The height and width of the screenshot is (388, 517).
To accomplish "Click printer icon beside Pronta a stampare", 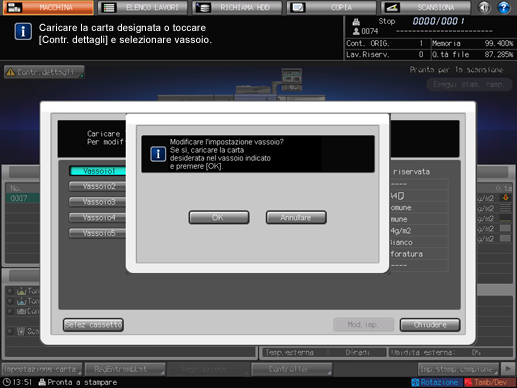I will tap(42, 382).
